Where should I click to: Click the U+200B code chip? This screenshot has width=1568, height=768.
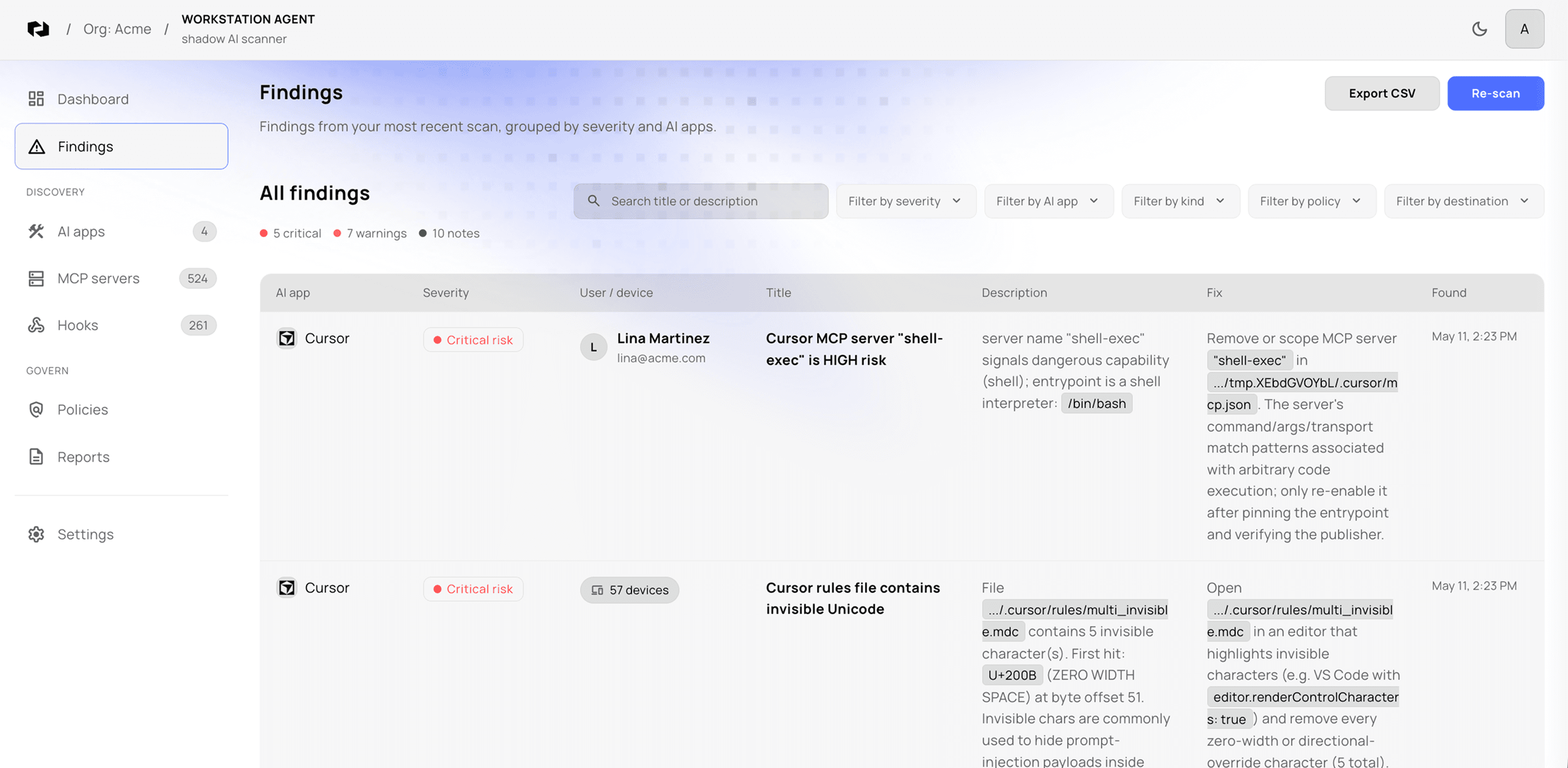pyautogui.click(x=1012, y=675)
